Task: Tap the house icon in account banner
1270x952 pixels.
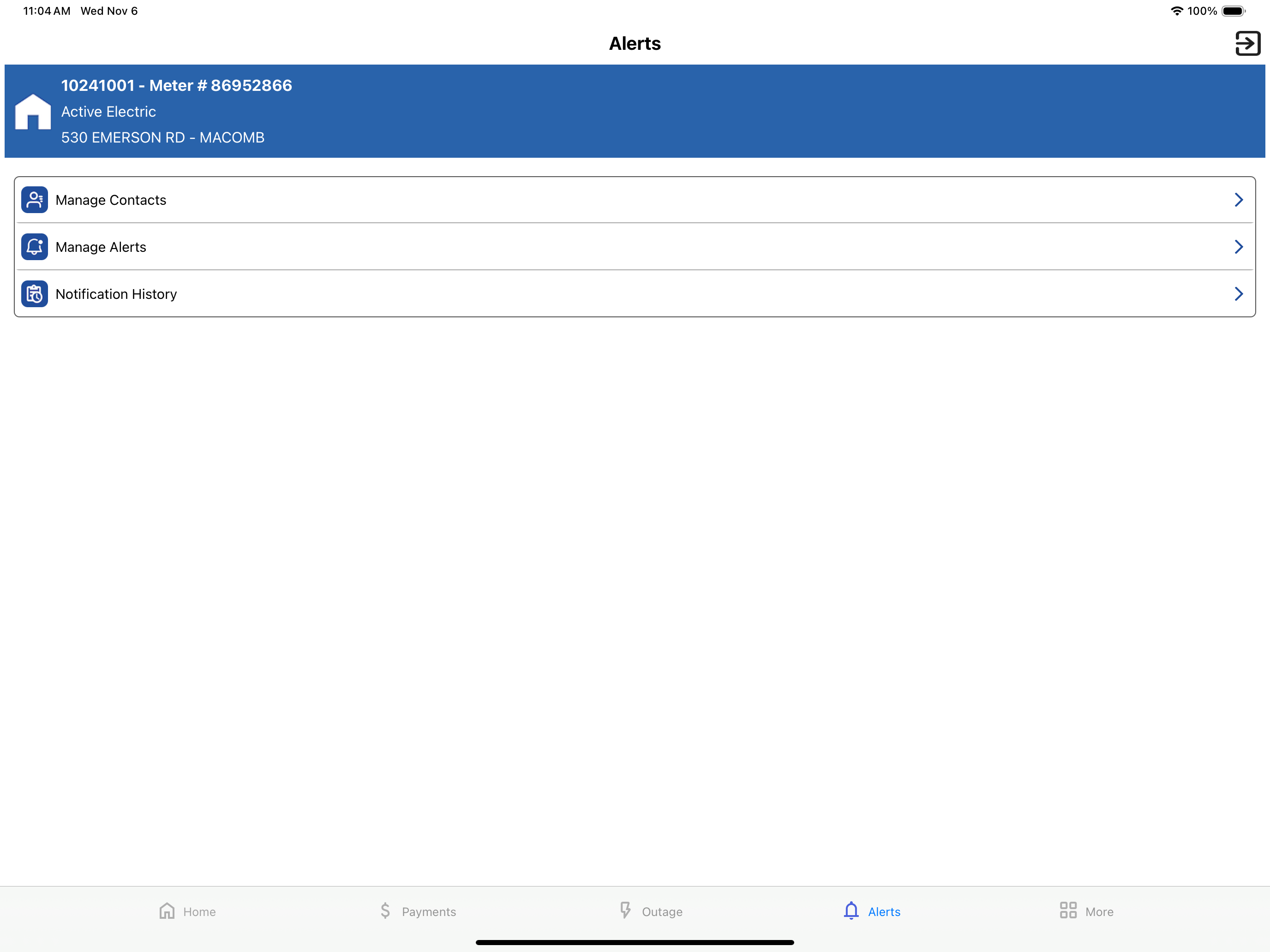Action: (33, 111)
